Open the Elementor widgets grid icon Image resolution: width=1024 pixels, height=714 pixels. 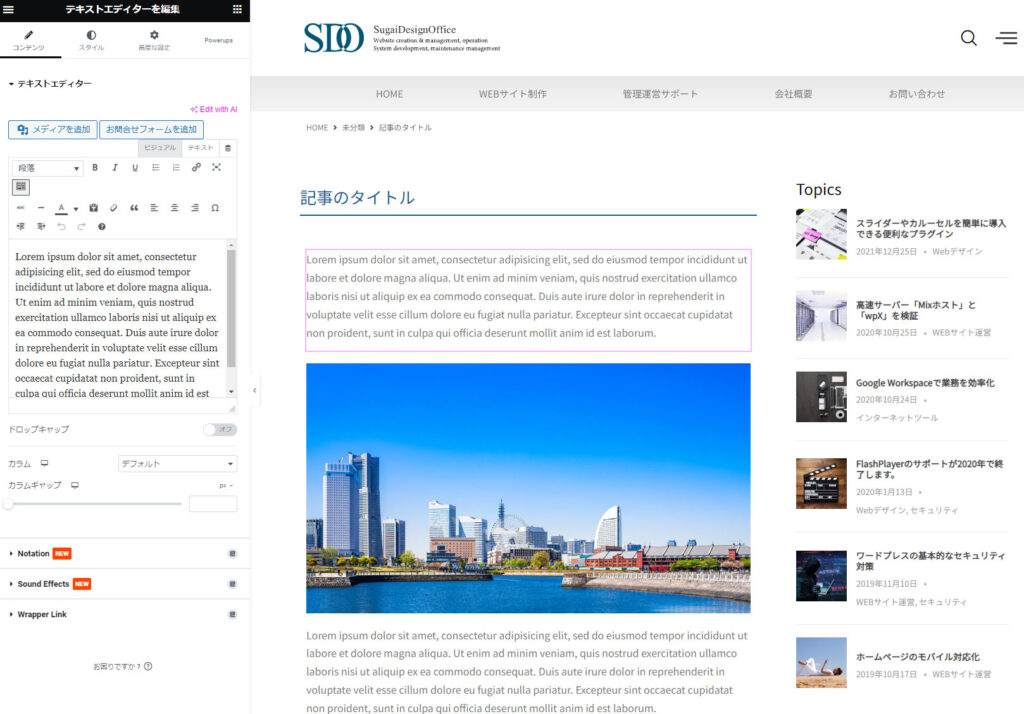(237, 9)
